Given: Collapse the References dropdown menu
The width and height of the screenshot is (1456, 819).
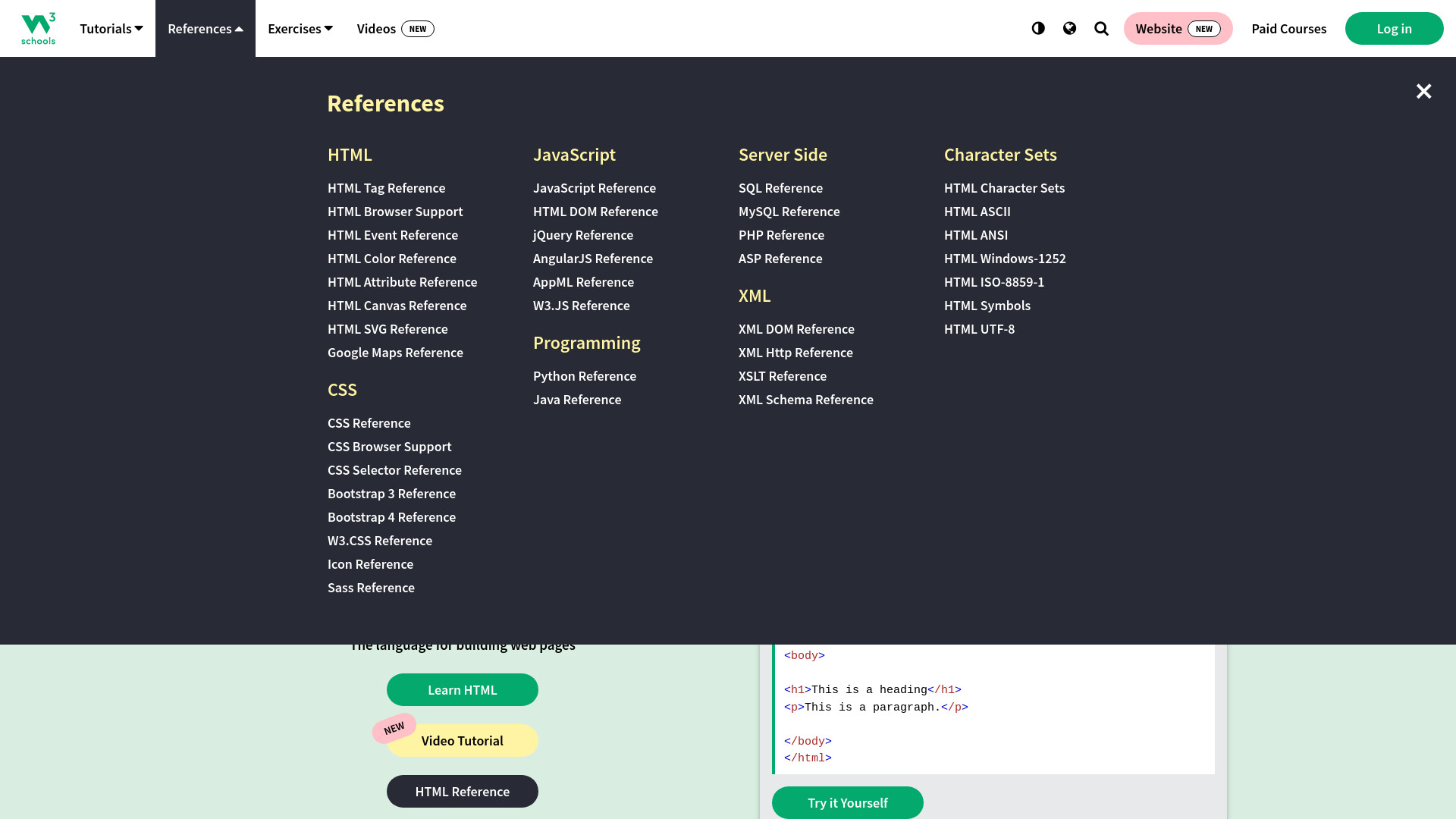Looking at the screenshot, I should pos(206,29).
